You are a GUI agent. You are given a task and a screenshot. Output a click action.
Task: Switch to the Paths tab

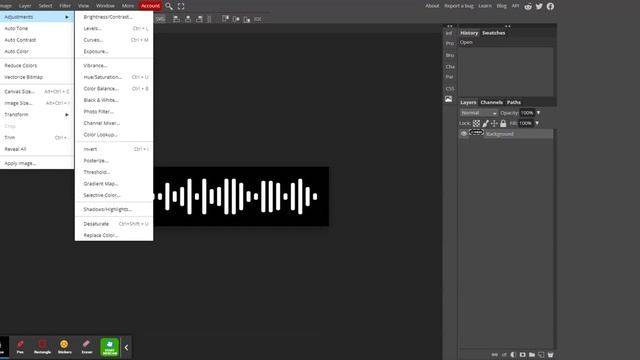click(513, 102)
